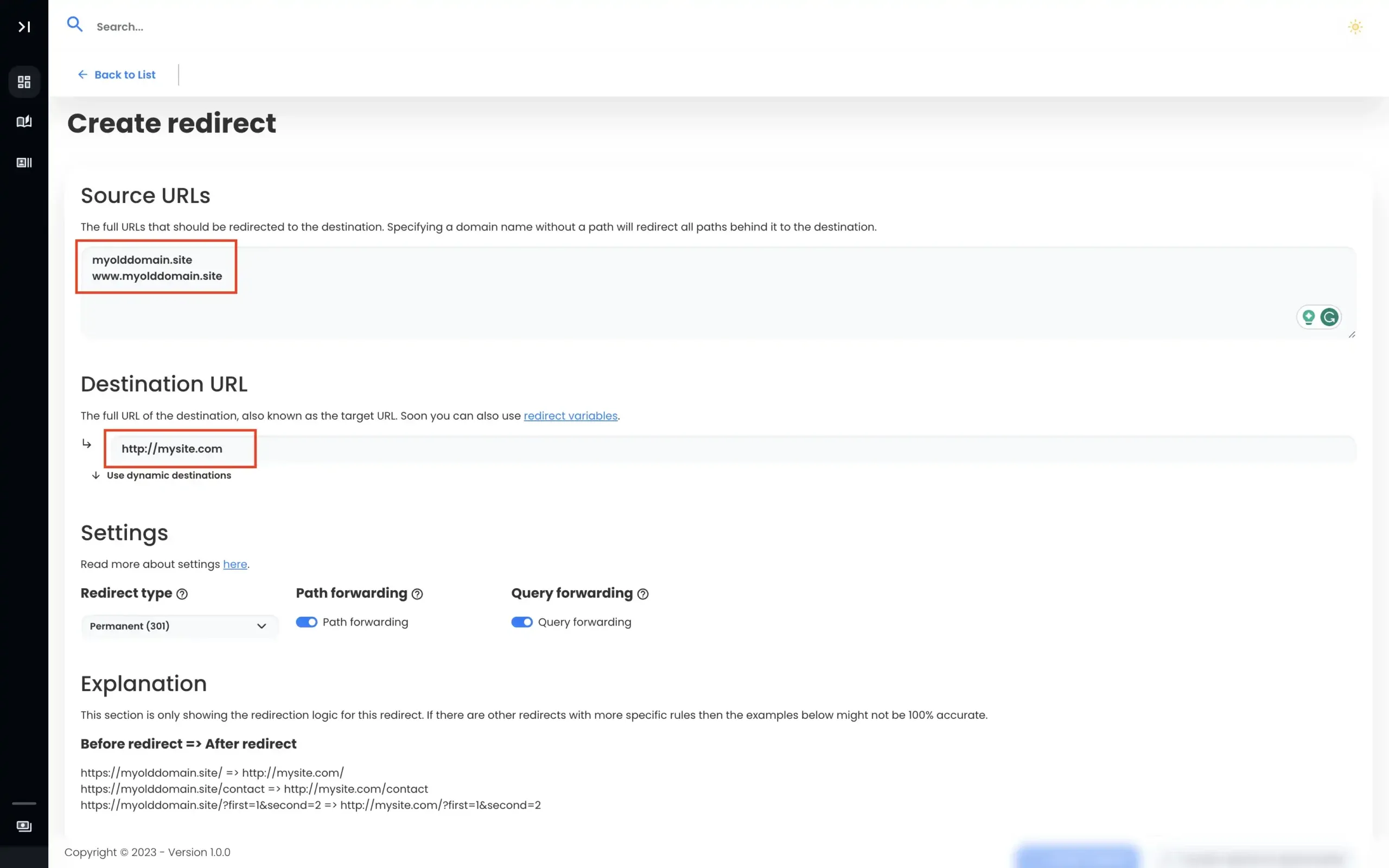The height and width of the screenshot is (868, 1389).
Task: Expand Use dynamic destinations
Action: tap(169, 475)
